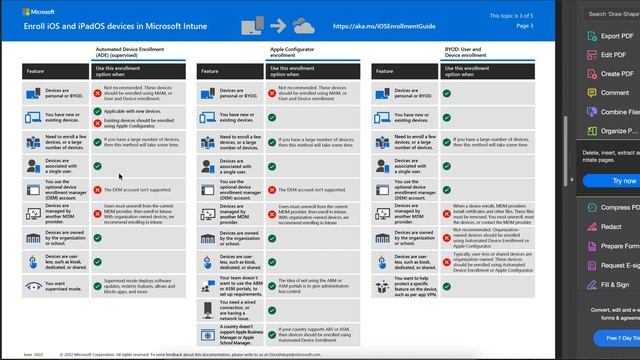
Task: Click the Redact label in the tools pane
Action: click(611, 227)
